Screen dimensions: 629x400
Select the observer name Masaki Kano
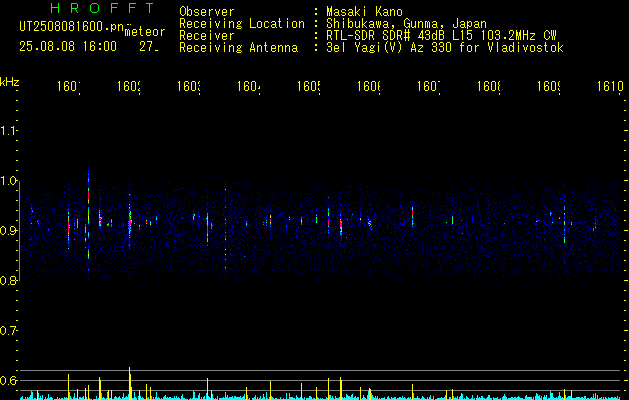click(x=364, y=11)
